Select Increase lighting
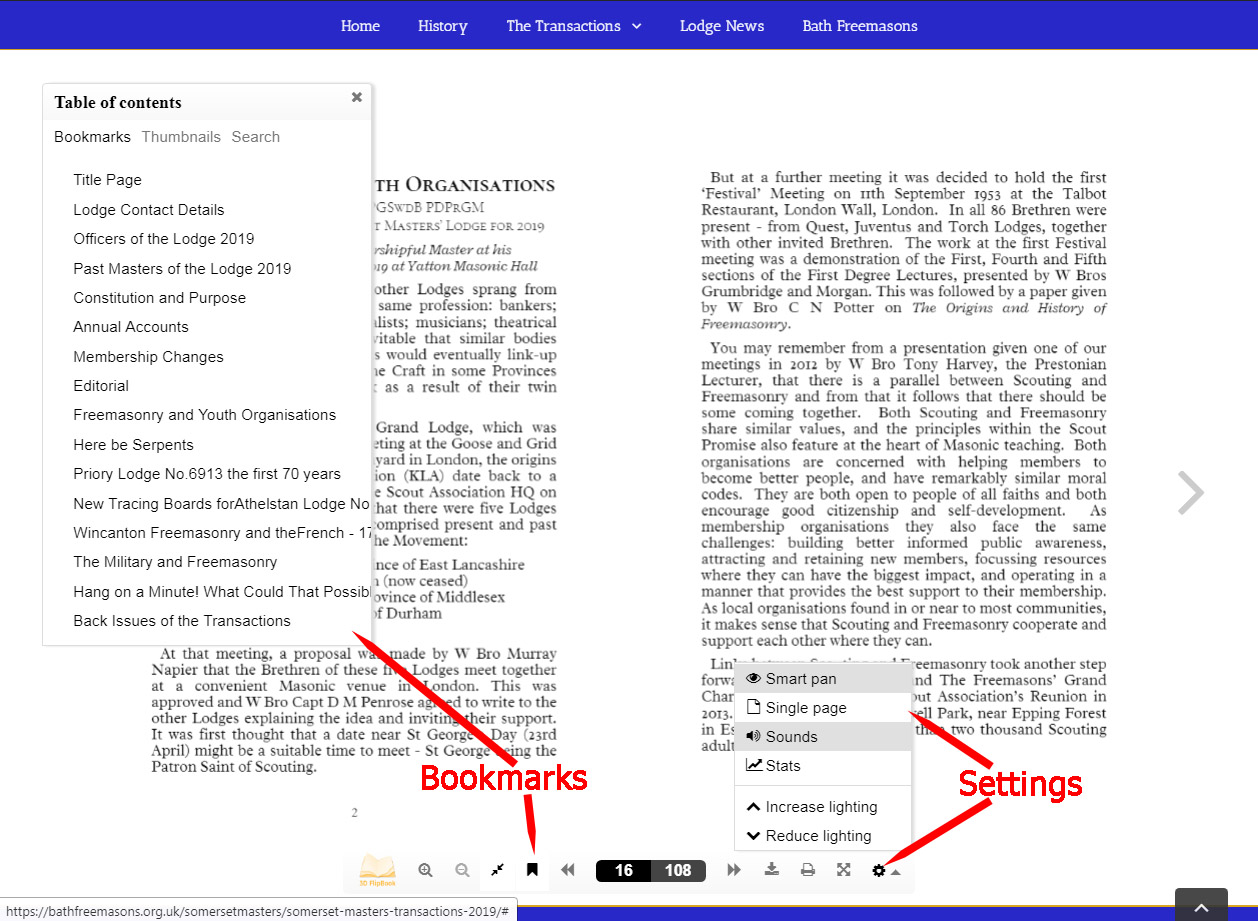Screen dimensions: 1258x921 823,807
